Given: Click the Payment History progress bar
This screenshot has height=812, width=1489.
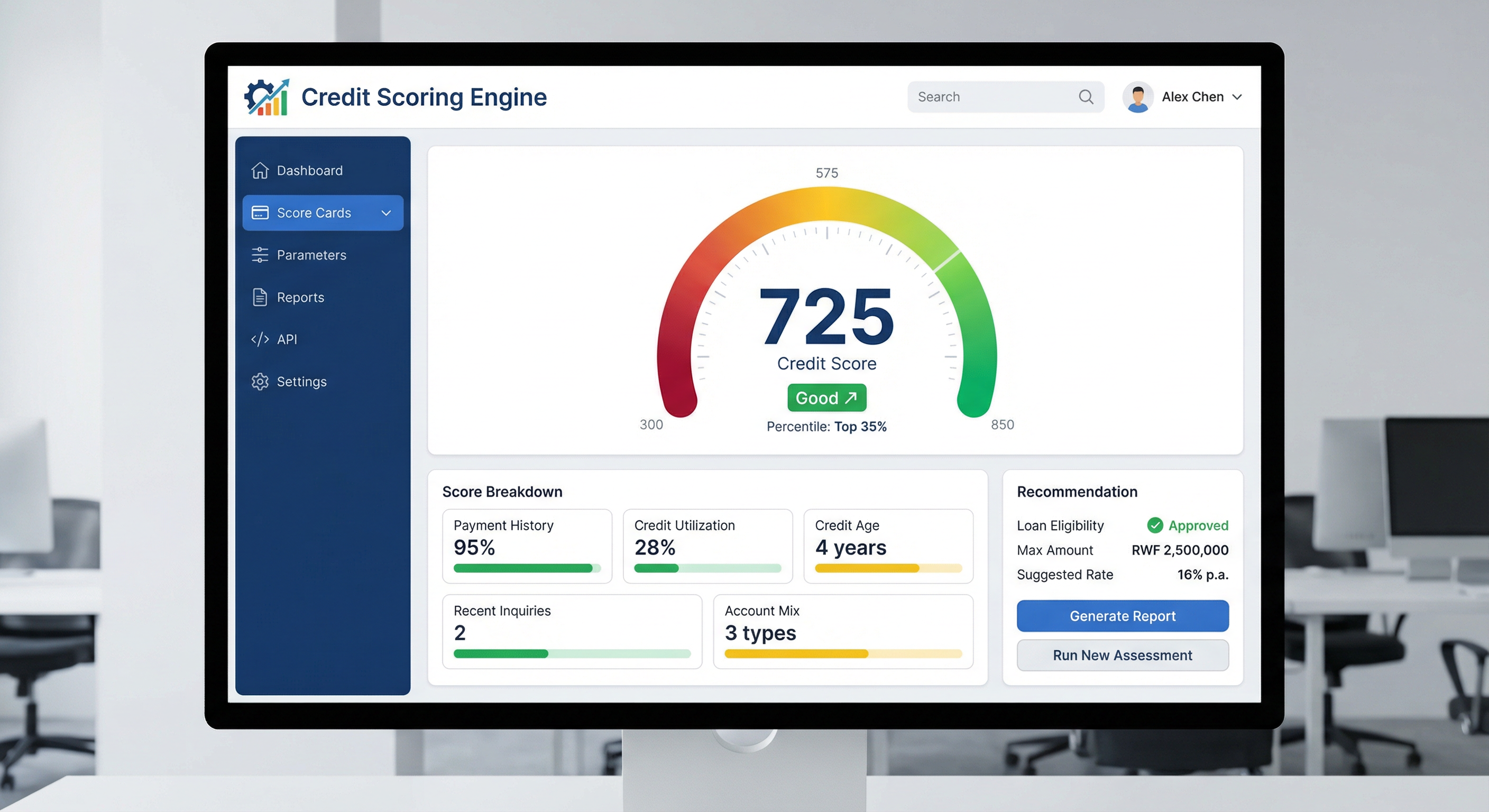Looking at the screenshot, I should [527, 569].
